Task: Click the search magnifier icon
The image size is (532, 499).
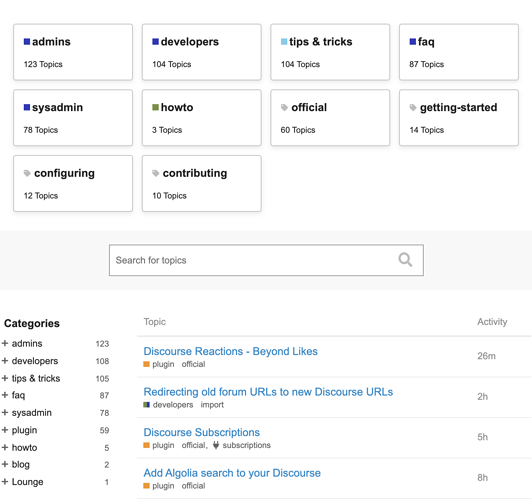Action: coord(405,260)
